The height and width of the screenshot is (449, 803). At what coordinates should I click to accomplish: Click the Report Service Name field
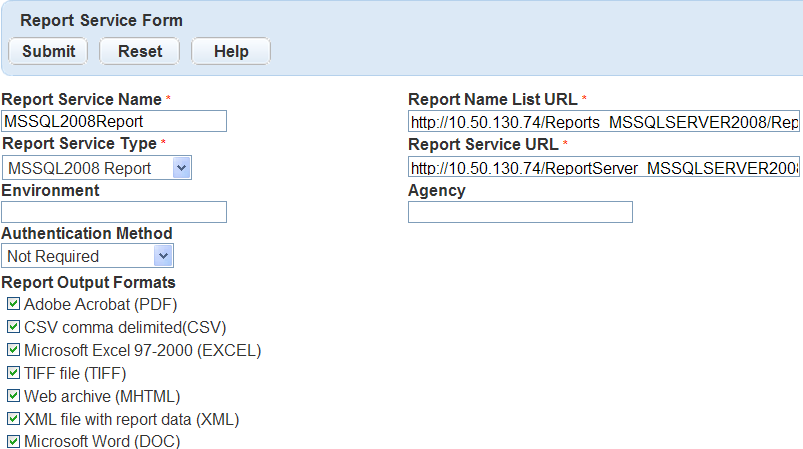tap(114, 121)
